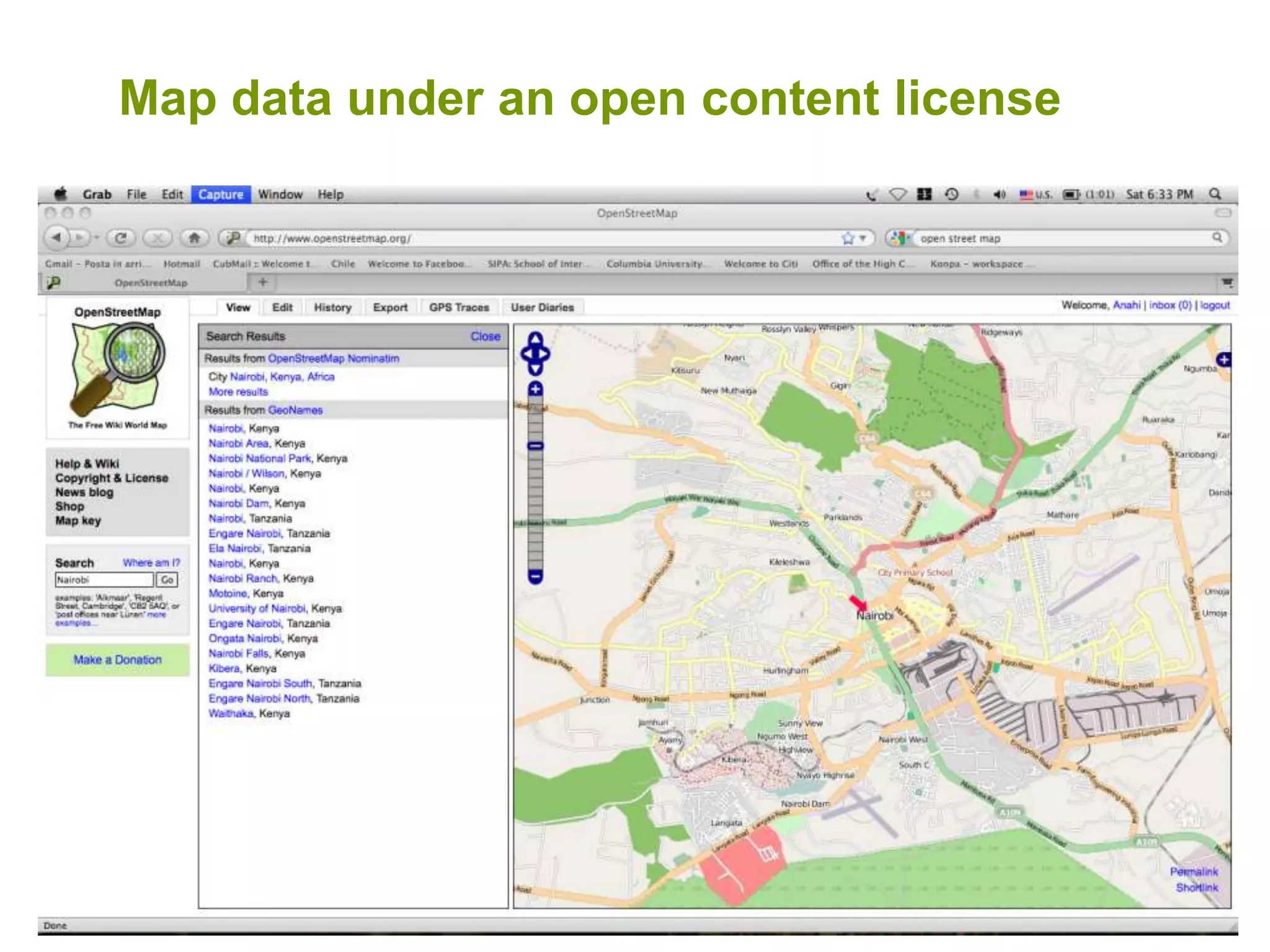
Task: Open the map layer switcher plus icon
Action: point(1223,359)
